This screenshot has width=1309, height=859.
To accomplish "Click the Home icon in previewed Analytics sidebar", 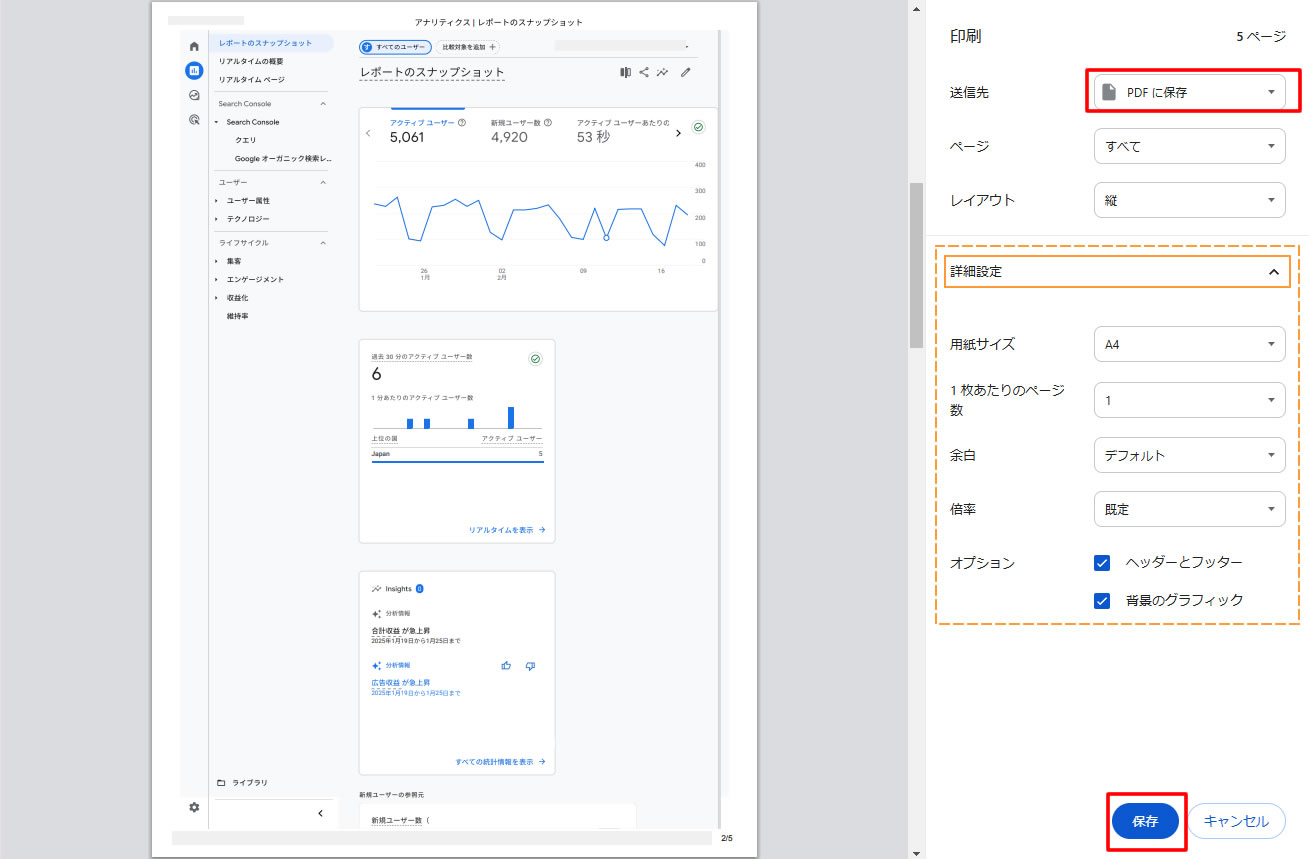I will coord(194,46).
